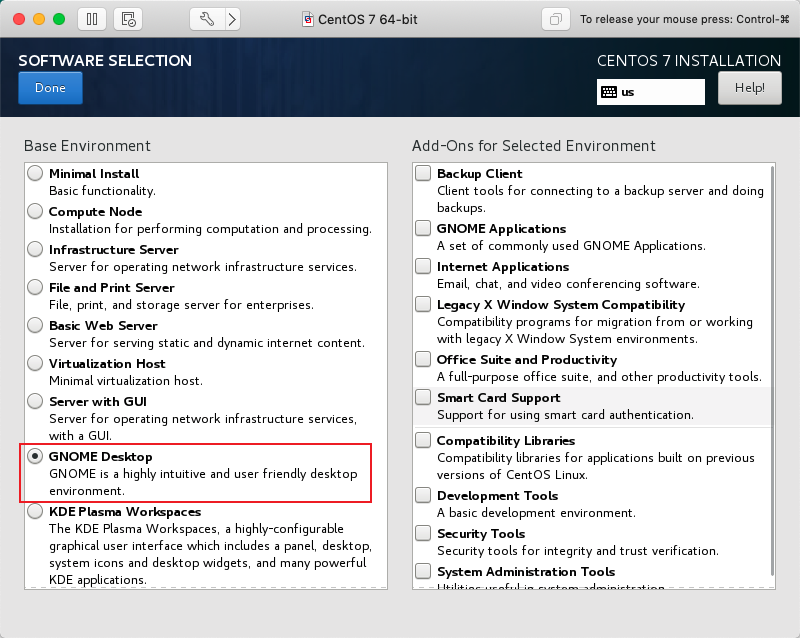Select the Server with GUI radio button
The width and height of the screenshot is (800, 638).
(35, 401)
